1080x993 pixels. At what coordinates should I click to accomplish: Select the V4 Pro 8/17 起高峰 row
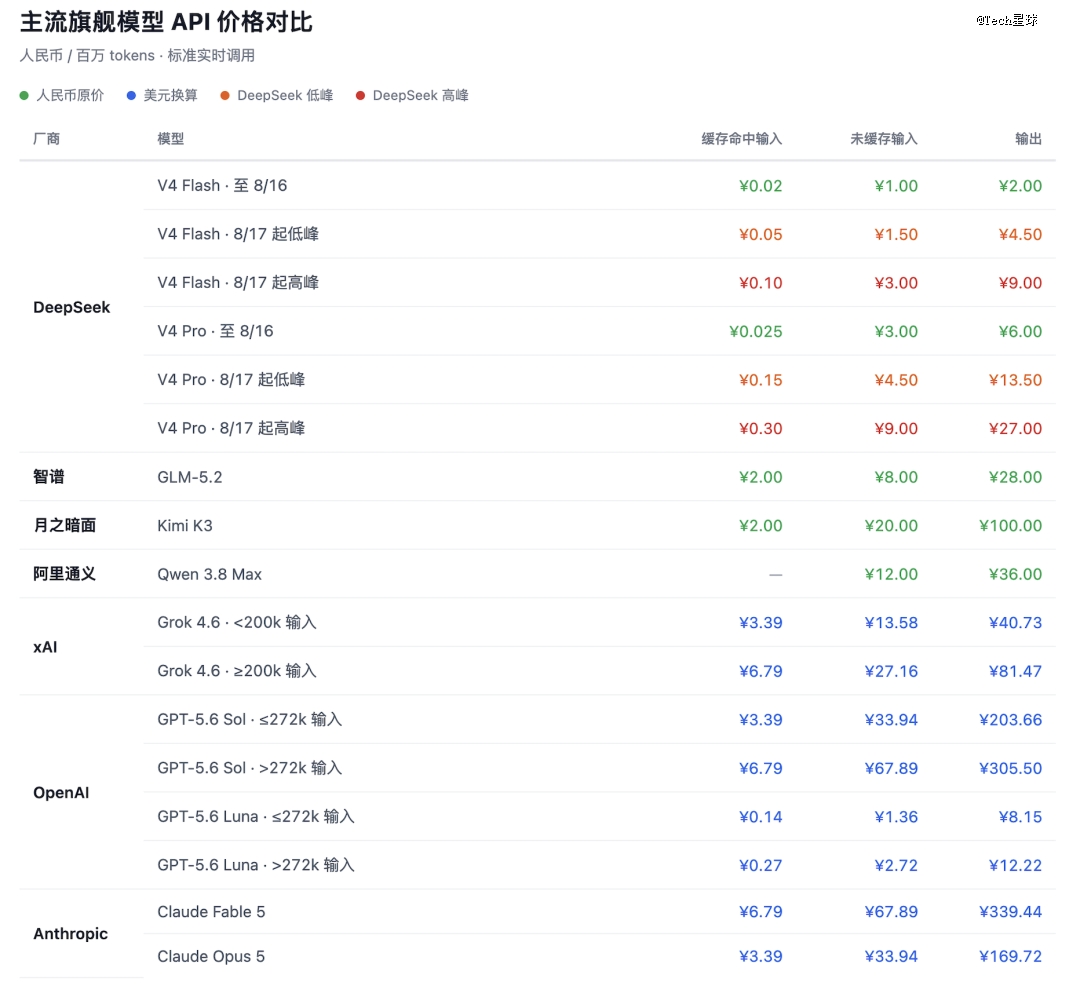(x=599, y=428)
